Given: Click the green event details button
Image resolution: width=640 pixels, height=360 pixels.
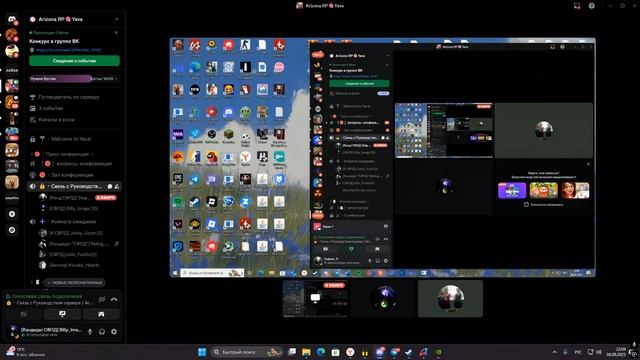Looking at the screenshot, I should (x=74, y=61).
